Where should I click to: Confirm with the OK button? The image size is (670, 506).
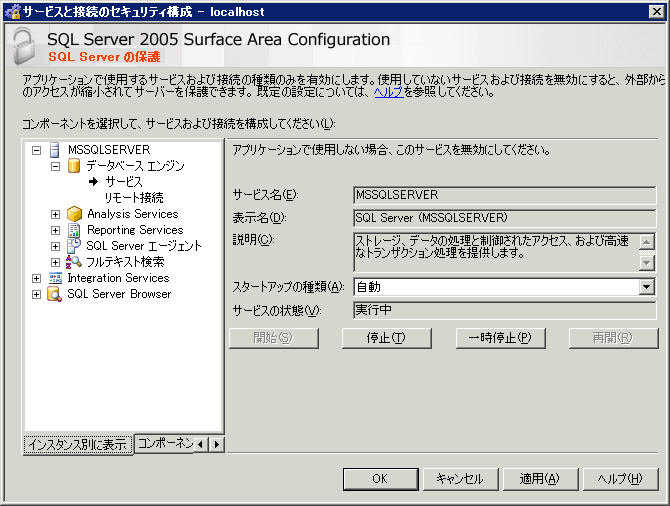tap(380, 479)
